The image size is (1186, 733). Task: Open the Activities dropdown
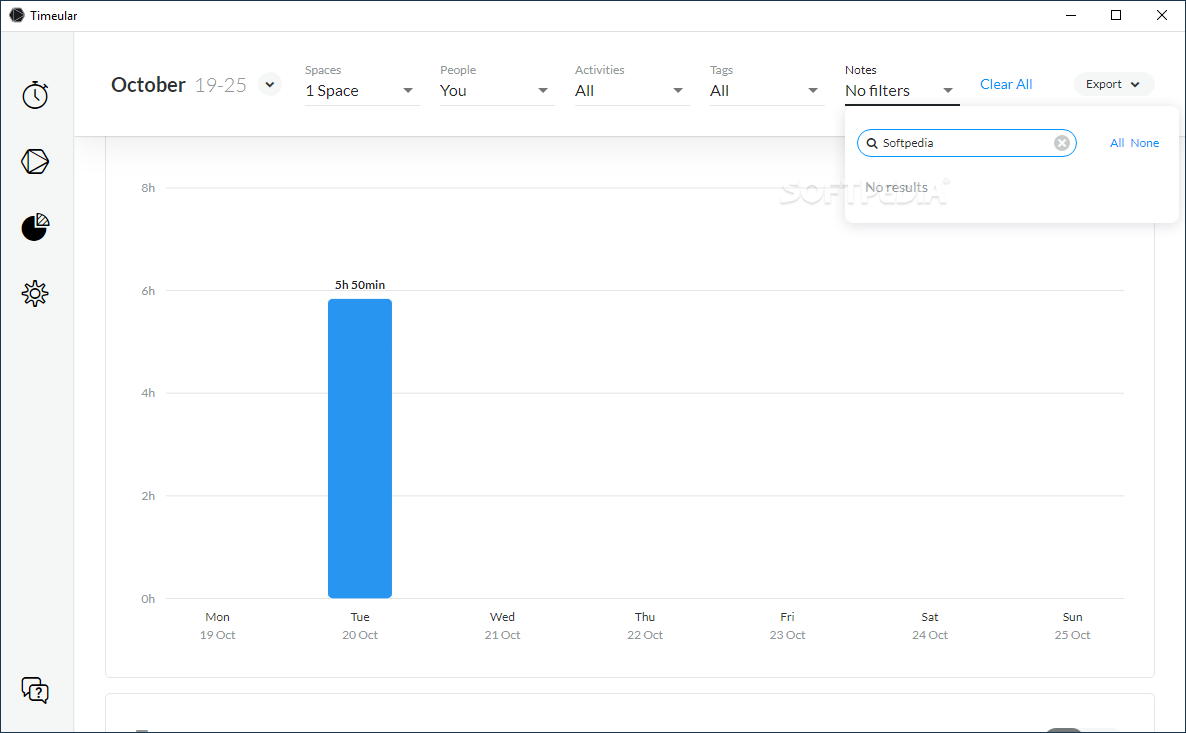point(632,91)
